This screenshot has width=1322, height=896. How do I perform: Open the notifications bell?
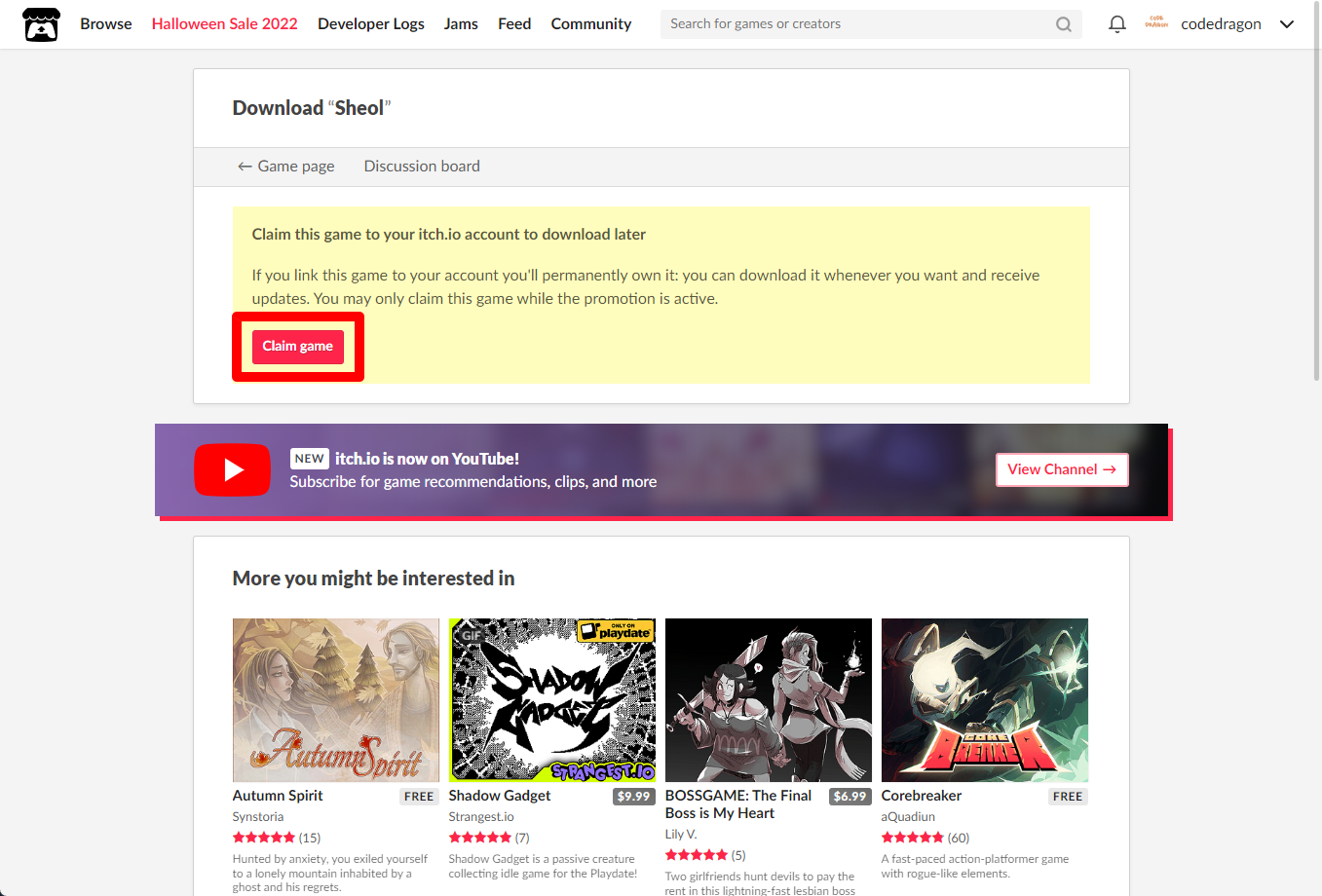click(x=1117, y=24)
